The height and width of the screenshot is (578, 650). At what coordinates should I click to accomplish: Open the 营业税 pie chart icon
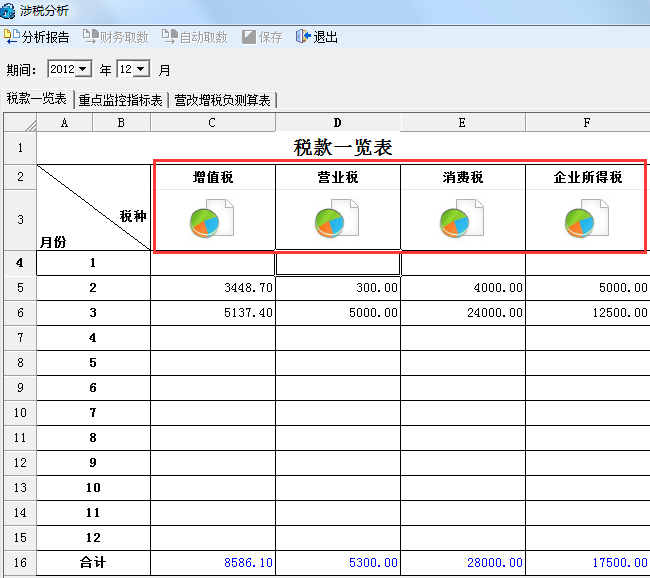(337, 219)
